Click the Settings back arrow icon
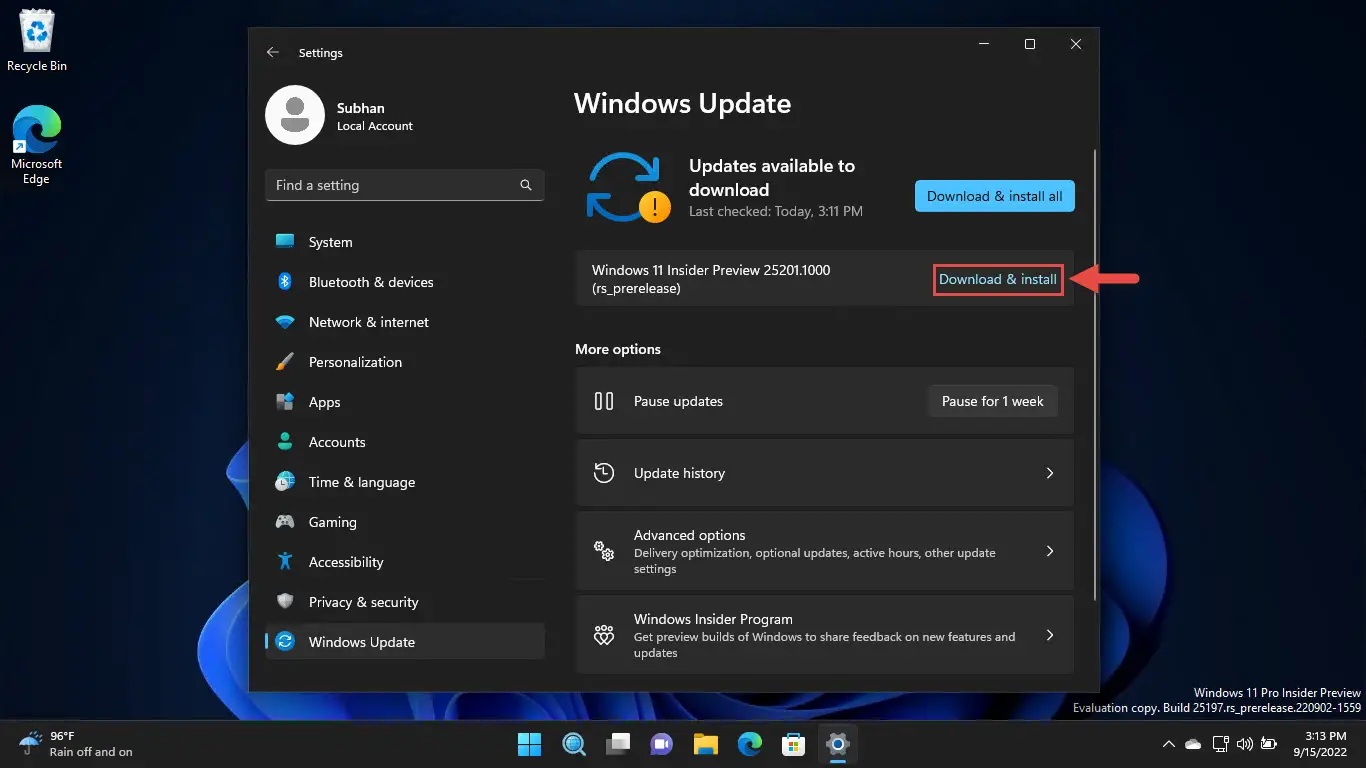The image size is (1366, 768). point(272,52)
